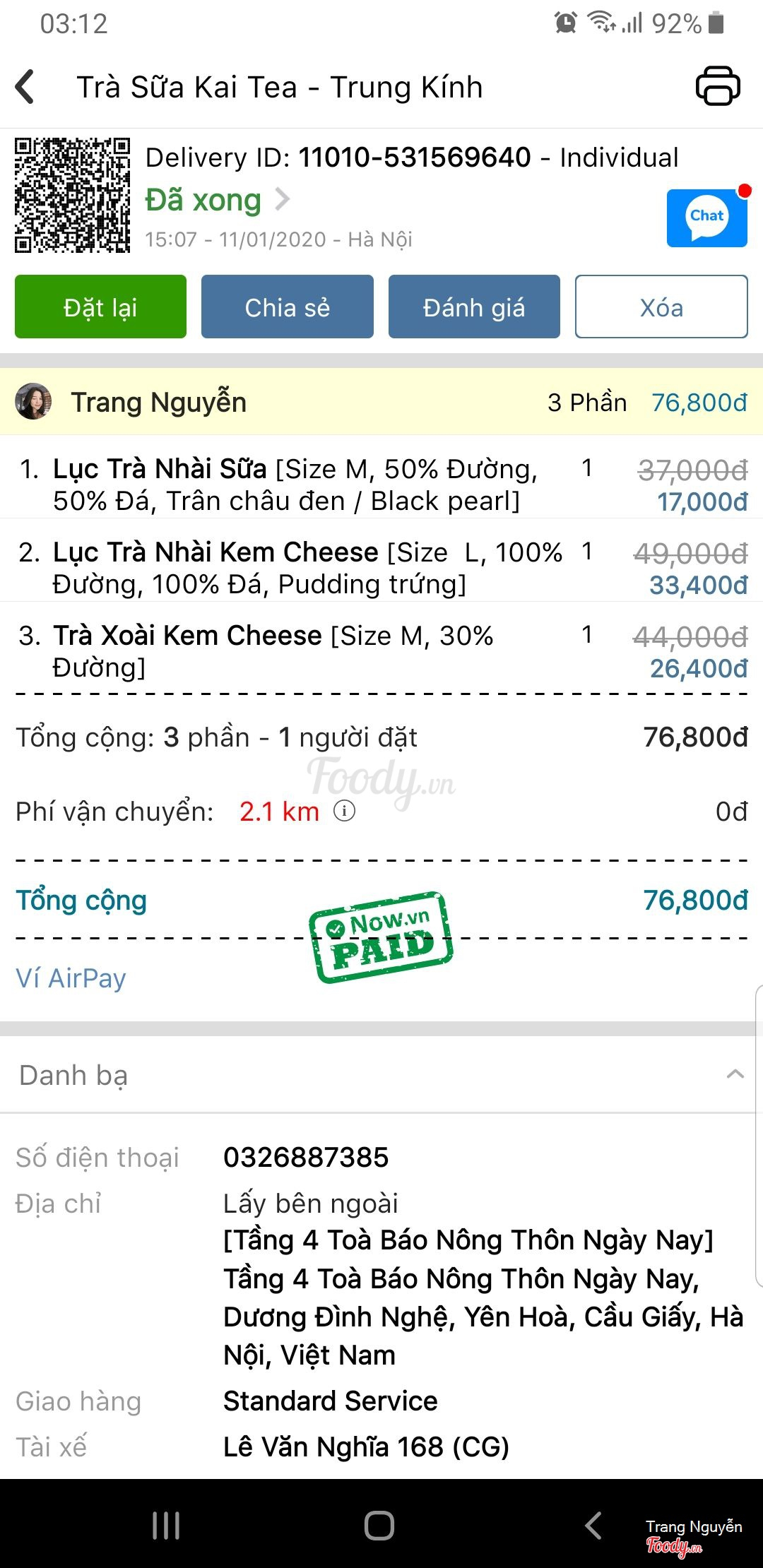Tap Xóa to delete order
Screen dimensions: 763x1568
[661, 307]
